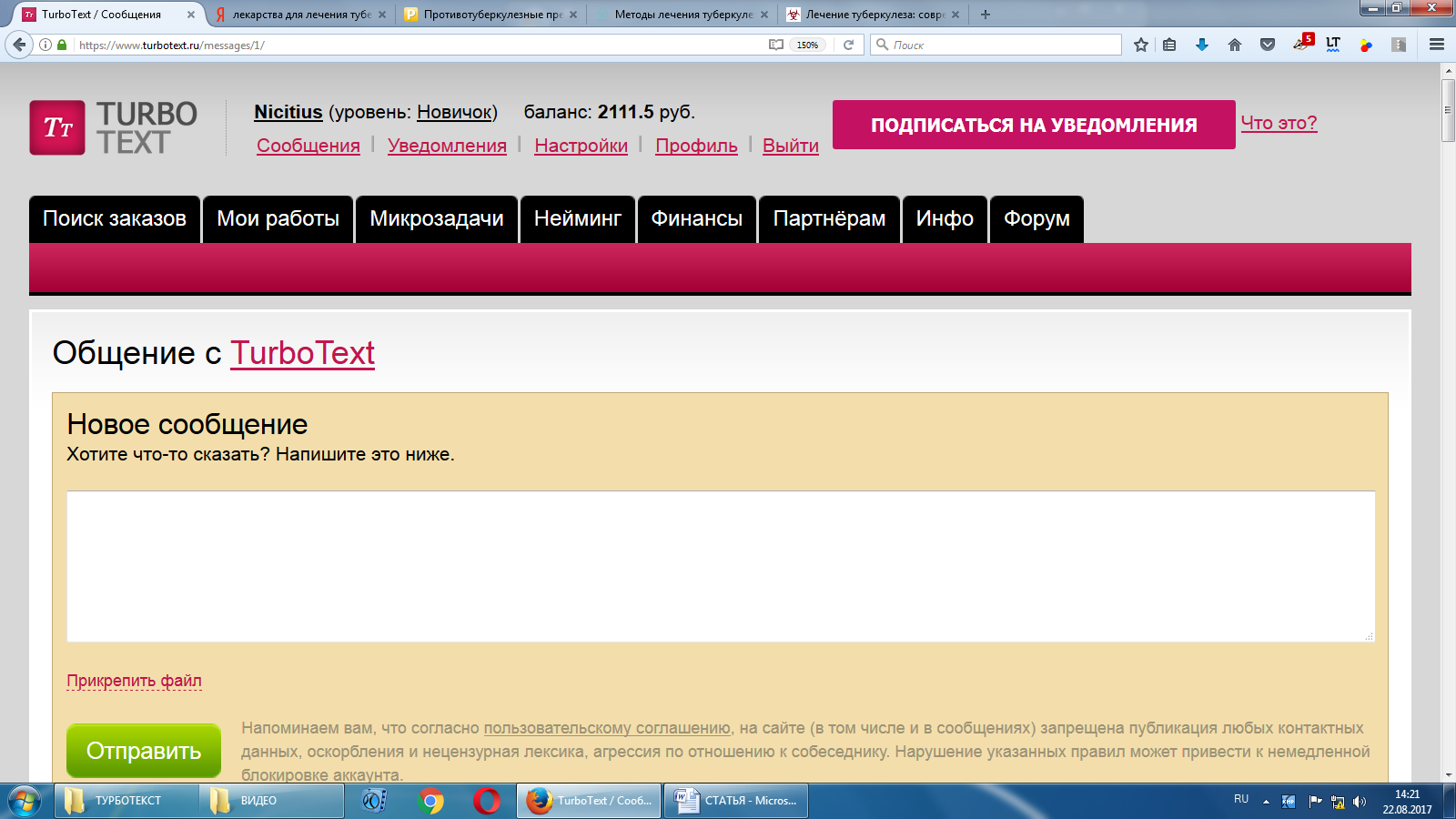Open the Финансы menu tab
The width and height of the screenshot is (1456, 819).
pyautogui.click(x=696, y=219)
